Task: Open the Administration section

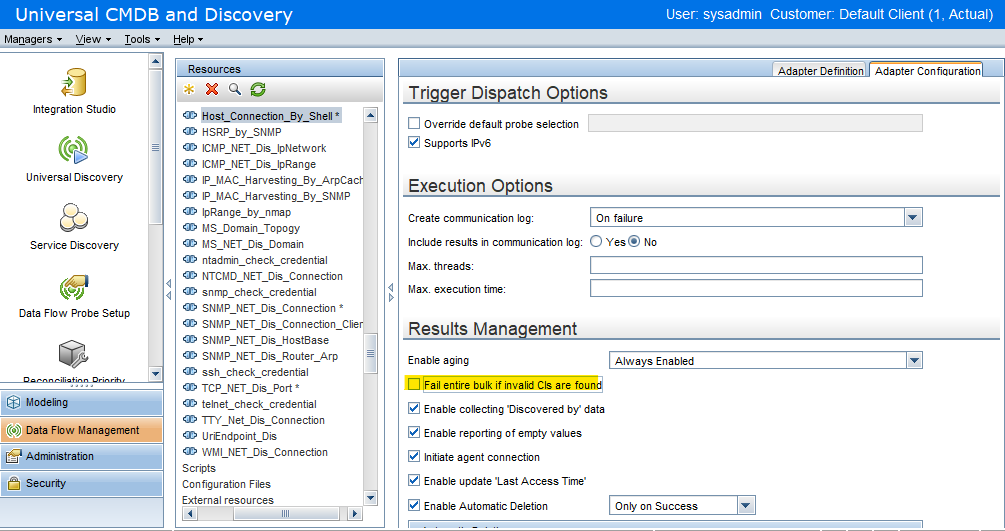Action: point(81,456)
